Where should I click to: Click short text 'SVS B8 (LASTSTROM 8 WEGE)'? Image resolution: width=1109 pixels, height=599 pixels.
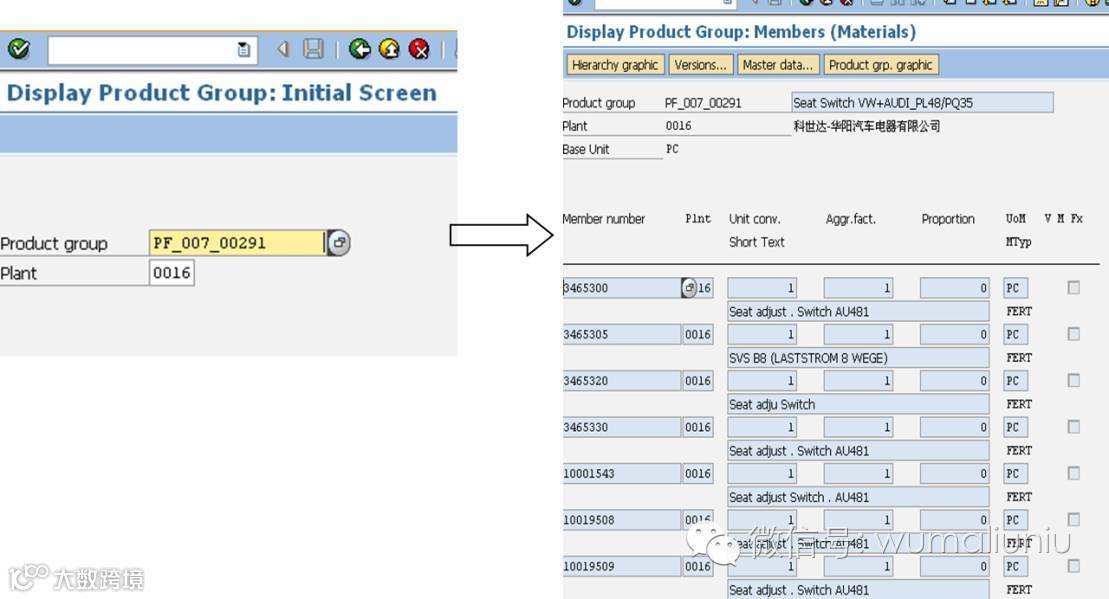(x=858, y=358)
